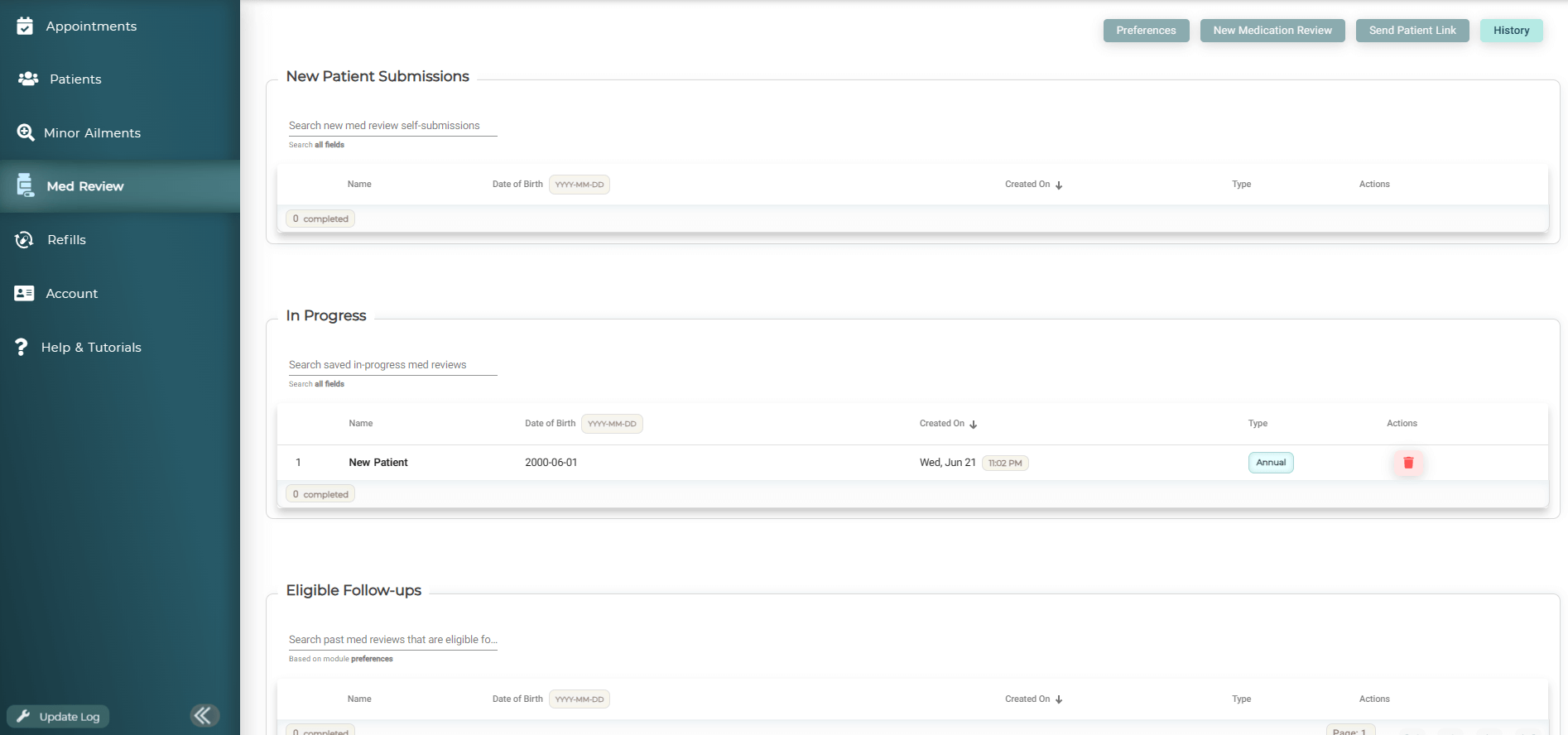The image size is (1568, 735).
Task: Sort Eligible Follow-ups by Created On
Action: [1059, 699]
